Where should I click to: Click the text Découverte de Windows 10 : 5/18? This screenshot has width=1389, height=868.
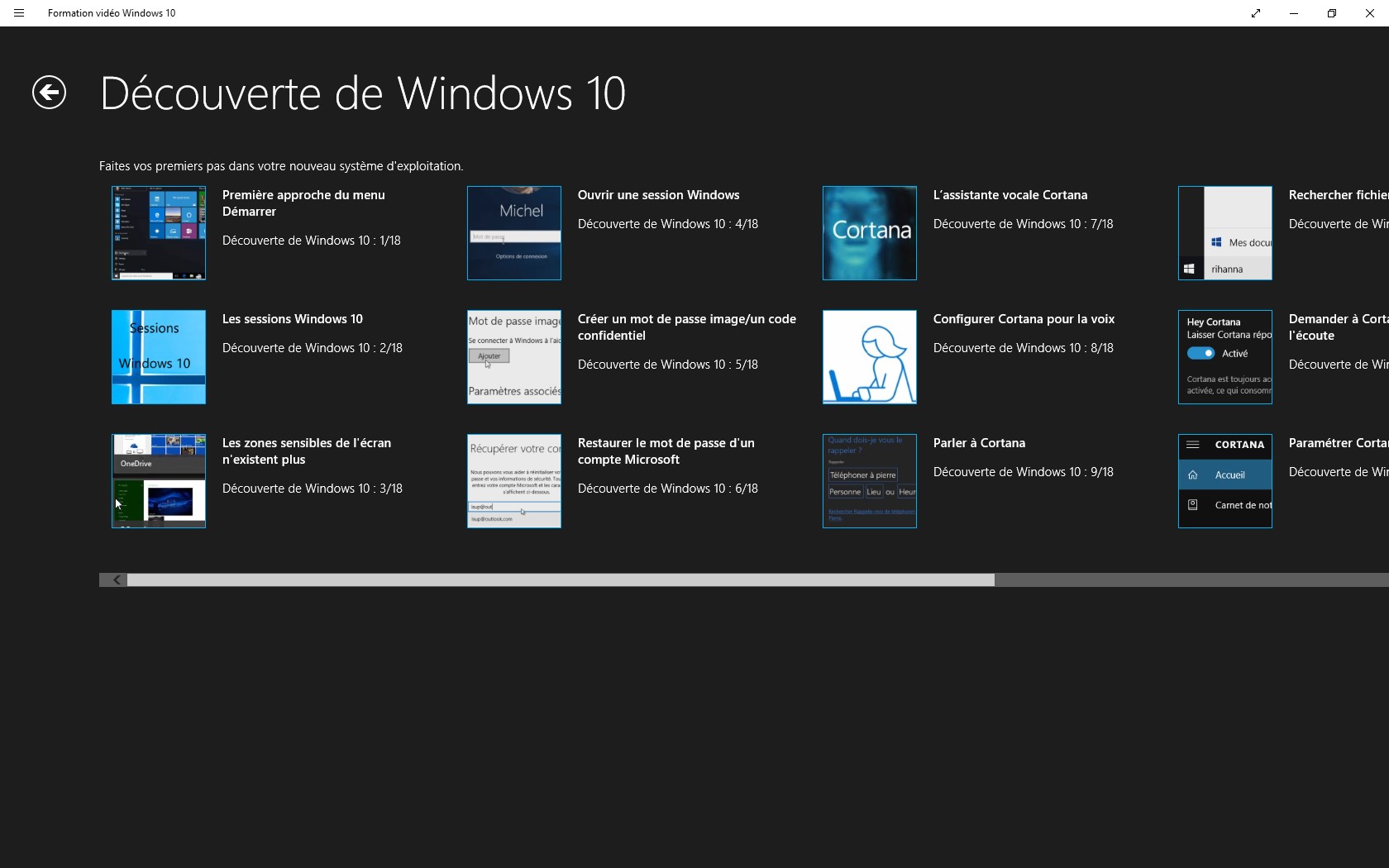668,365
